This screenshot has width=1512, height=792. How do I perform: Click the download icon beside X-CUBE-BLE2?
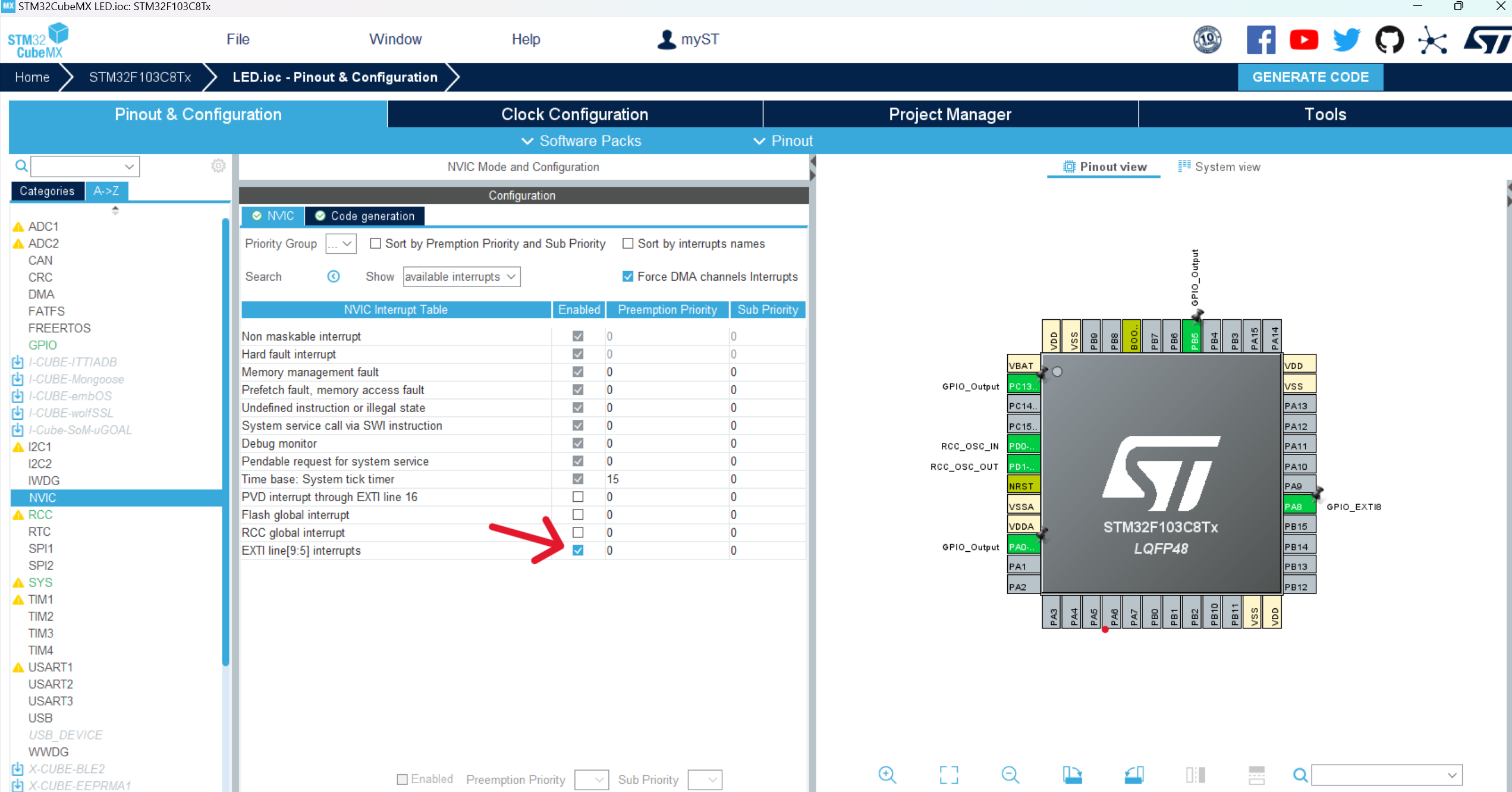click(x=18, y=769)
